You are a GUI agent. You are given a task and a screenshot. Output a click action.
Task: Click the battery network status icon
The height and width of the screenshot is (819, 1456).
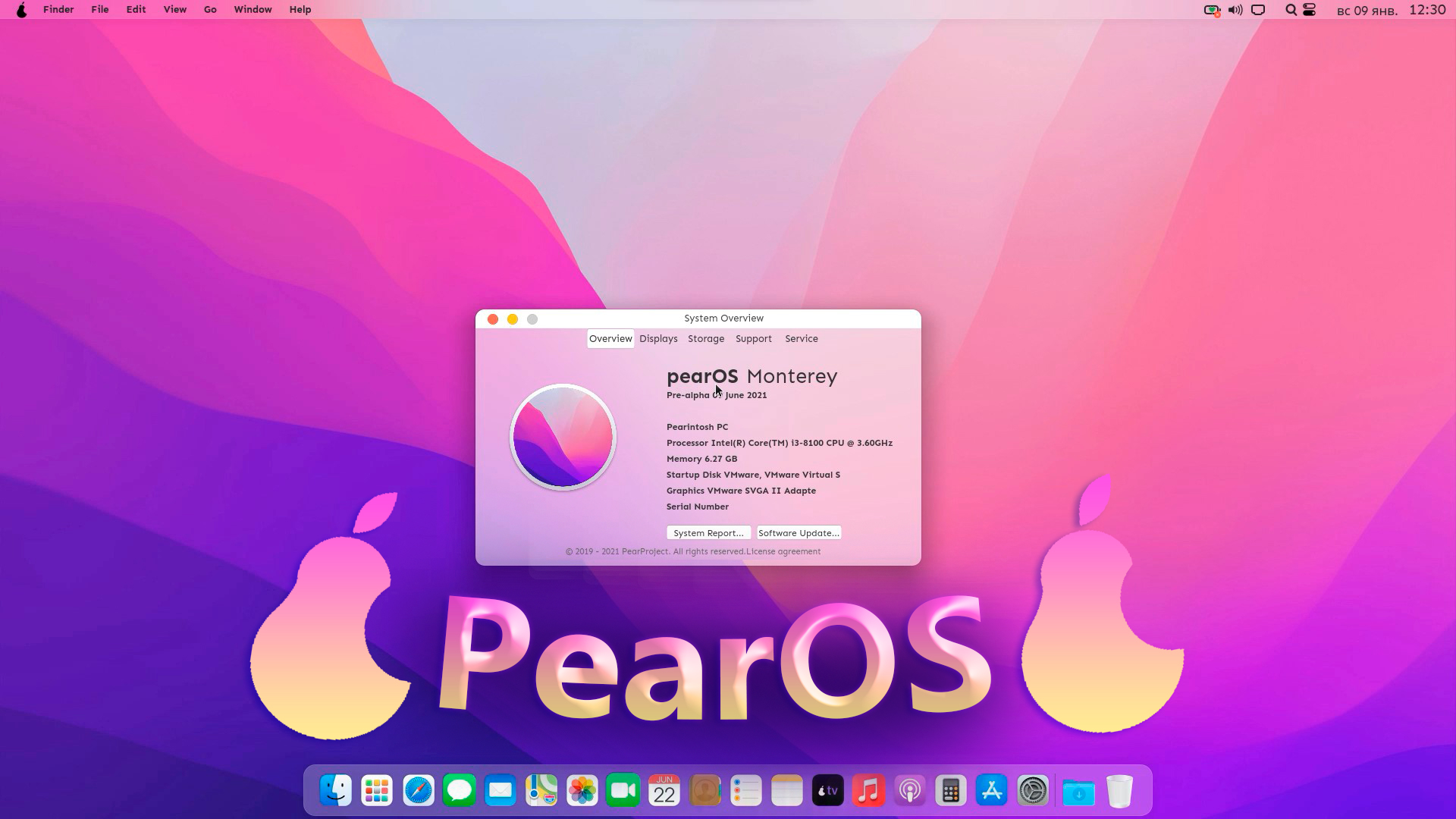click(x=1212, y=10)
